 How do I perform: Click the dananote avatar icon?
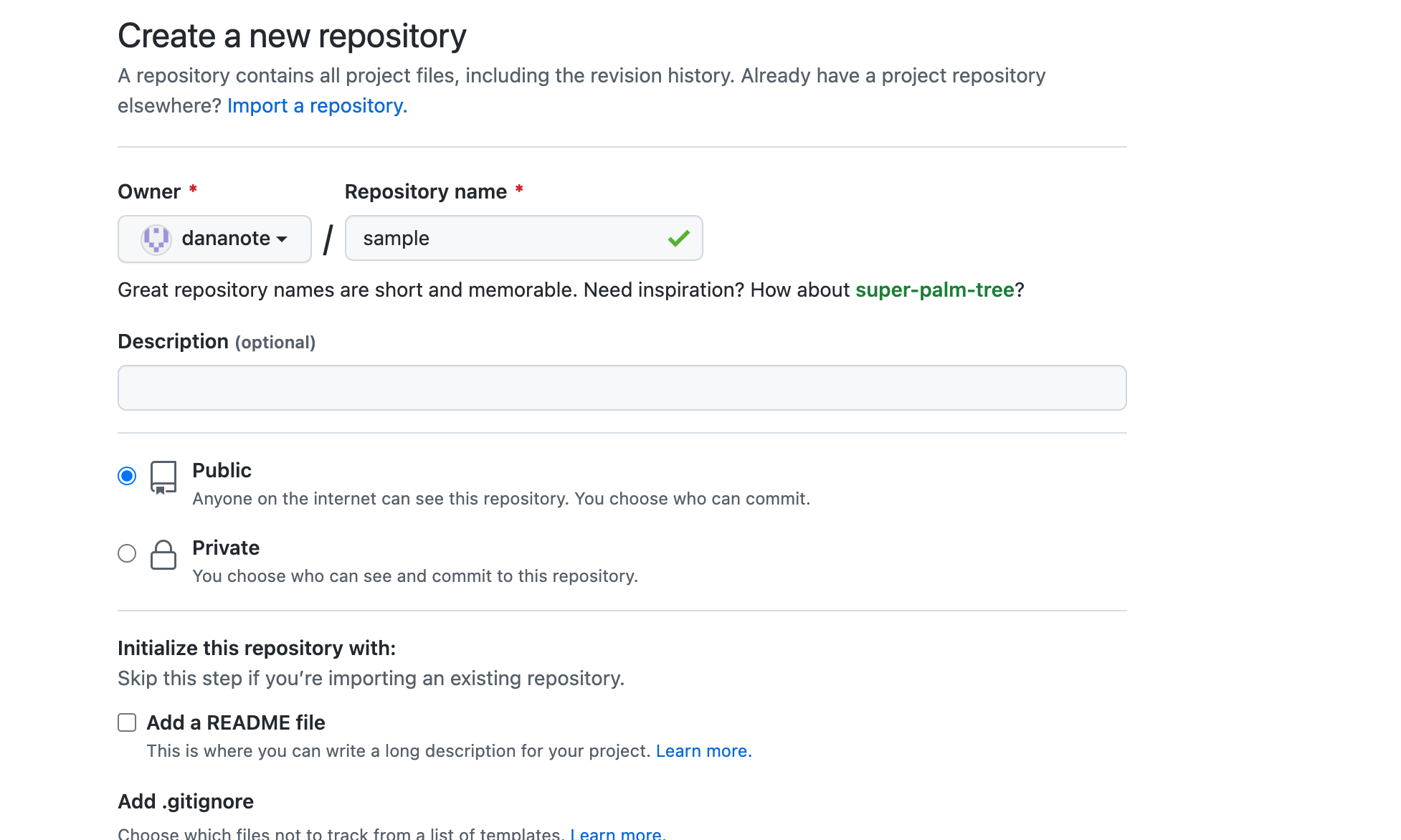(156, 239)
